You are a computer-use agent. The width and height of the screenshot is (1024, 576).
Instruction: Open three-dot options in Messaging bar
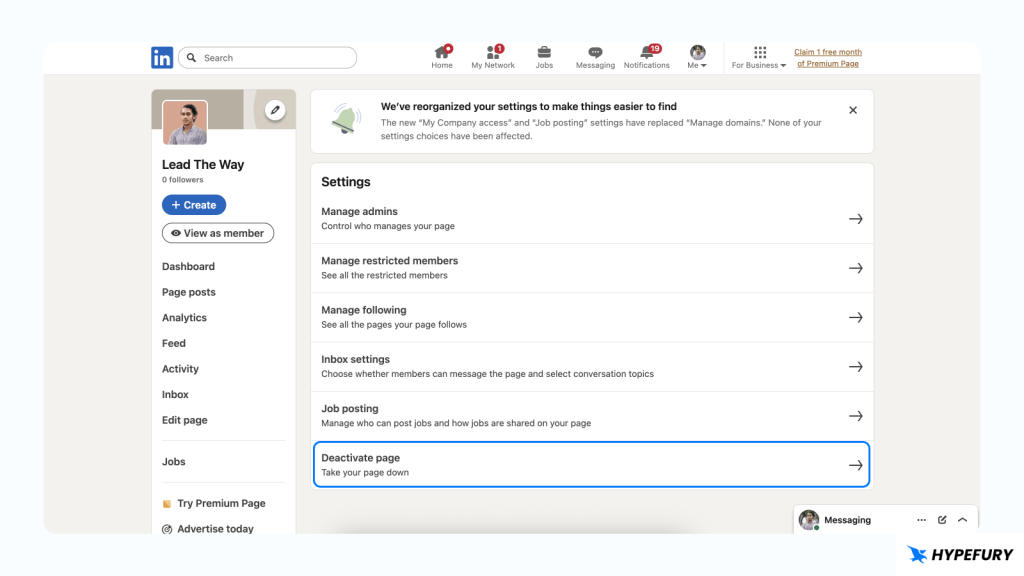[921, 520]
